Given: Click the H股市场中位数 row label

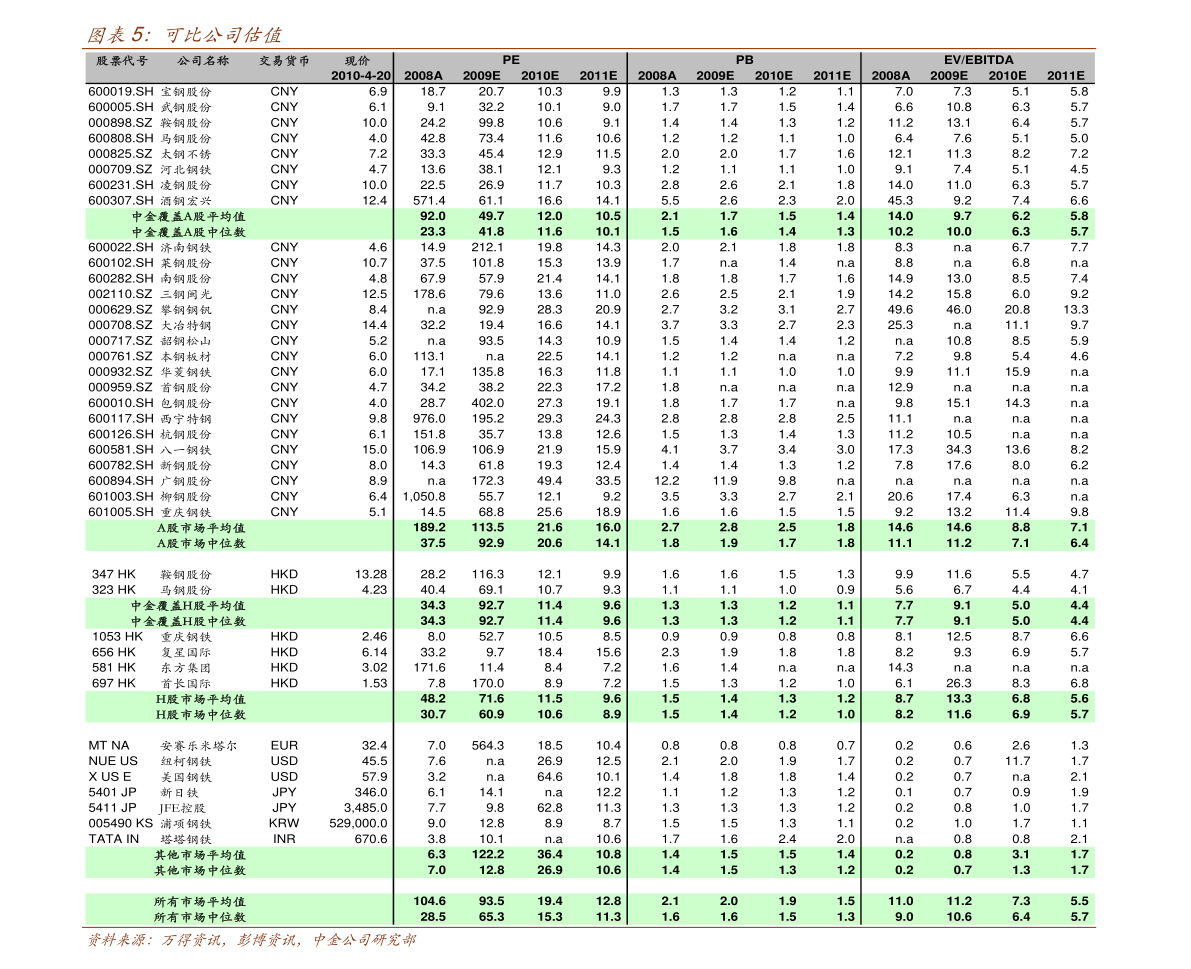Looking at the screenshot, I should pos(201,715).
